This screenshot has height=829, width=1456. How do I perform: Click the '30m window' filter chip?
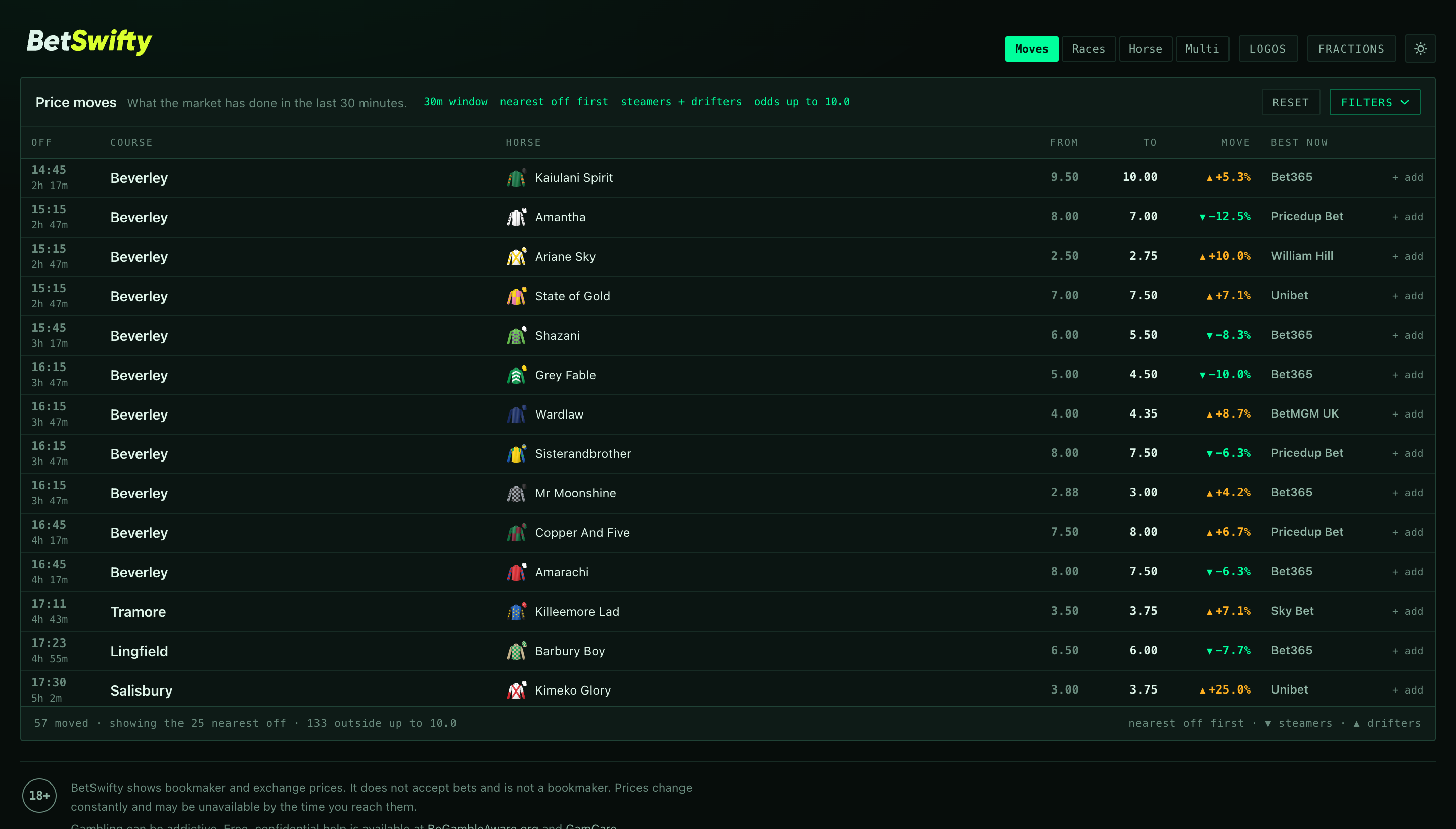(x=456, y=101)
